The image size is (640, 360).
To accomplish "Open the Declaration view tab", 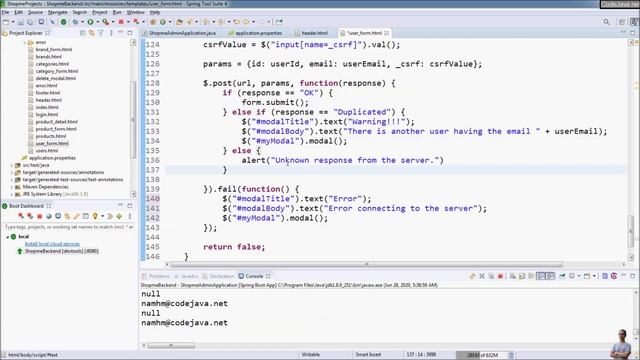I will 218,276.
